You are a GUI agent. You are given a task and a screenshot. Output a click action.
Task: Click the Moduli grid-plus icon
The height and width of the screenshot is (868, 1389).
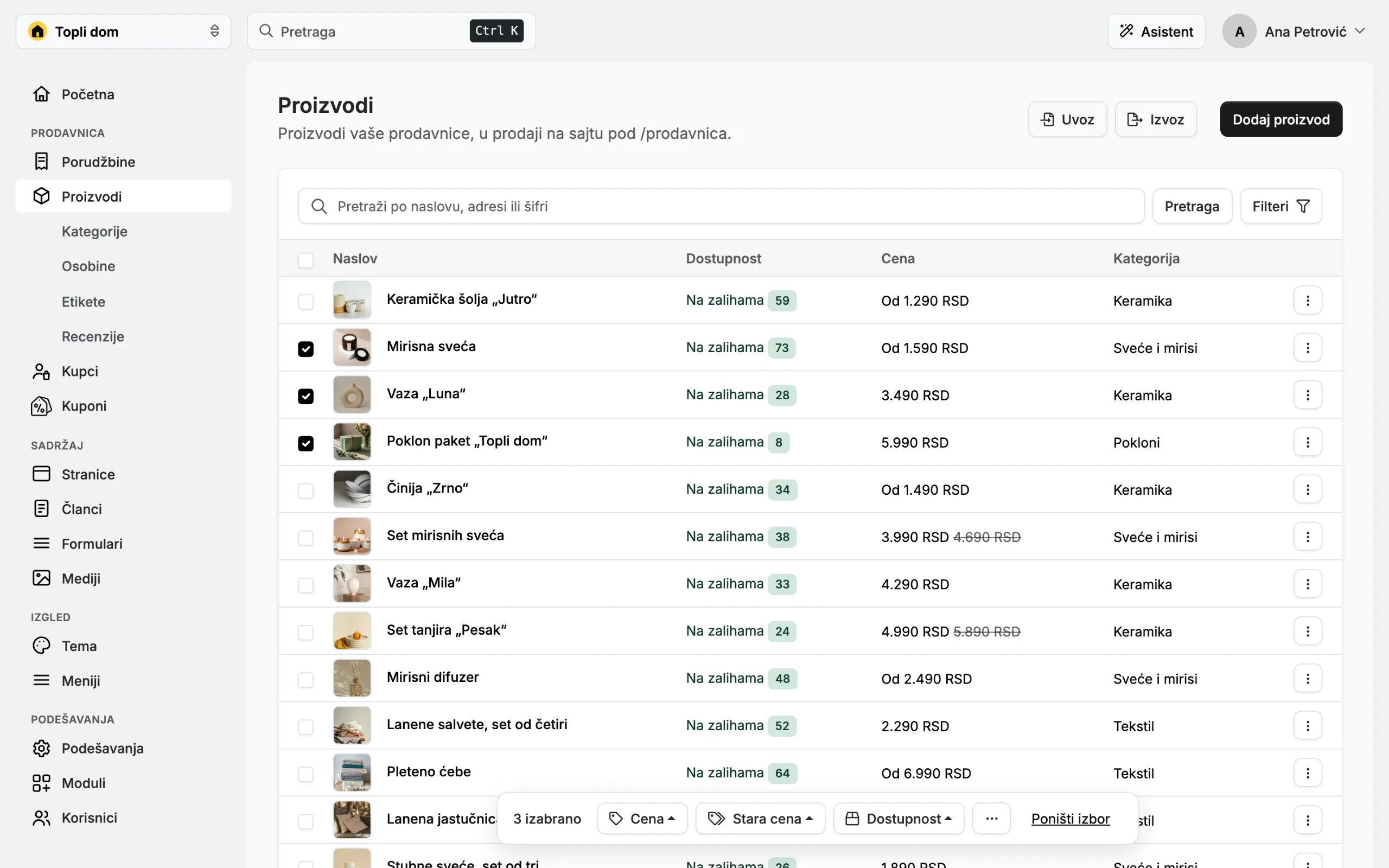(41, 783)
